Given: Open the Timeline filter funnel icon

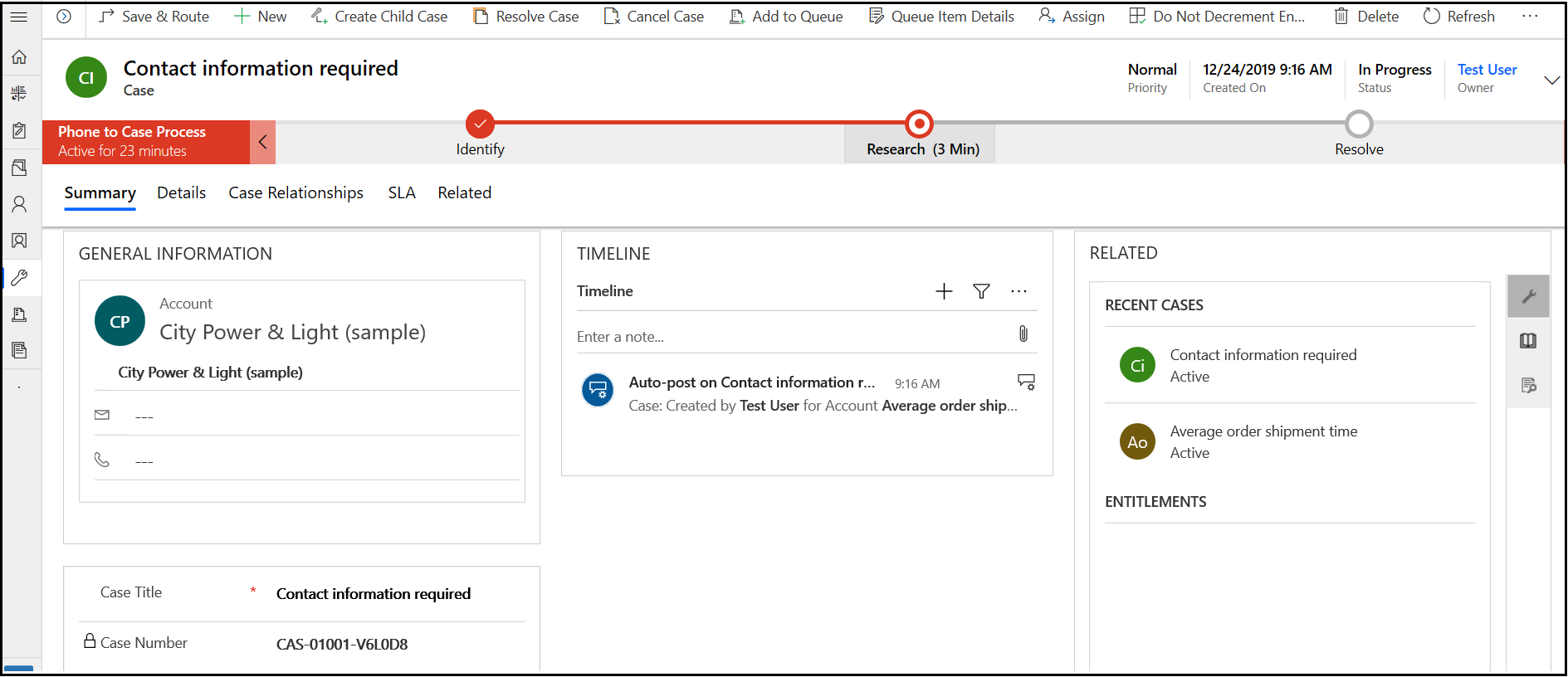Looking at the screenshot, I should pyautogui.click(x=981, y=291).
